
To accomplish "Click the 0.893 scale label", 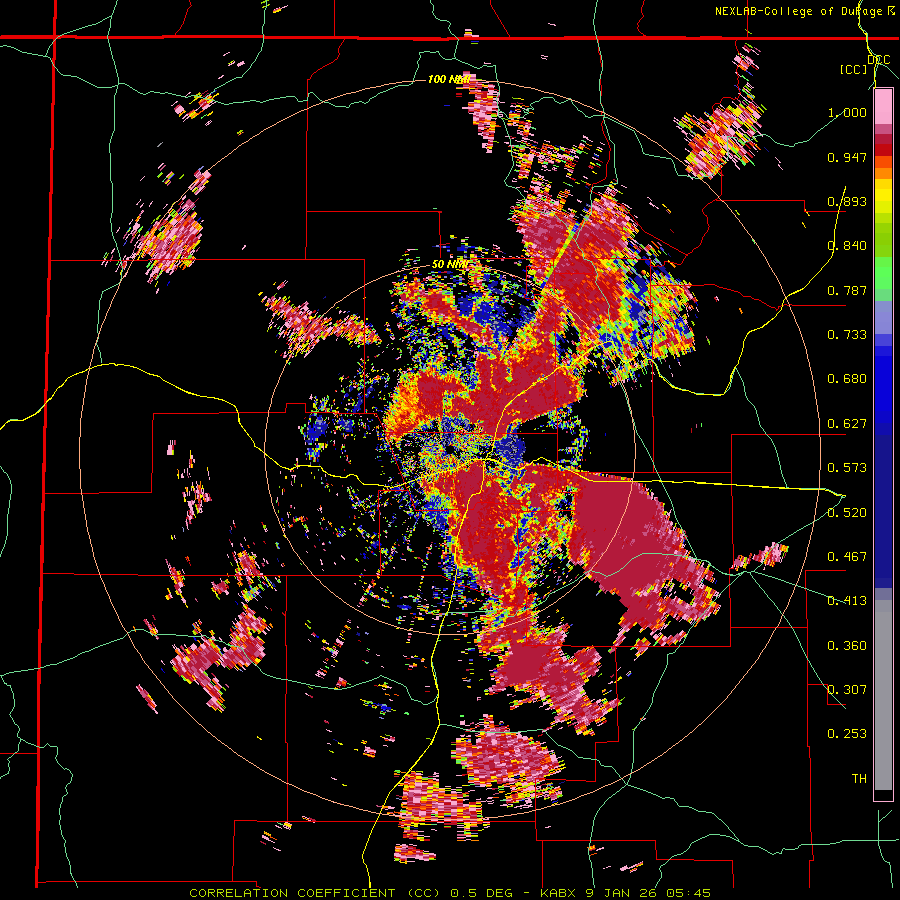I will (x=847, y=201).
